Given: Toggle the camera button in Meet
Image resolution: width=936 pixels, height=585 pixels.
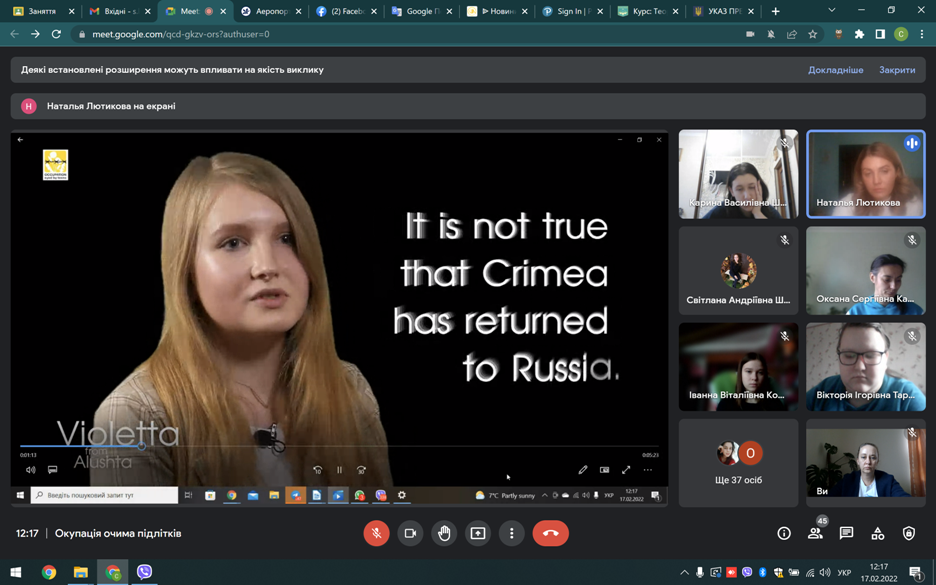Looking at the screenshot, I should [410, 533].
